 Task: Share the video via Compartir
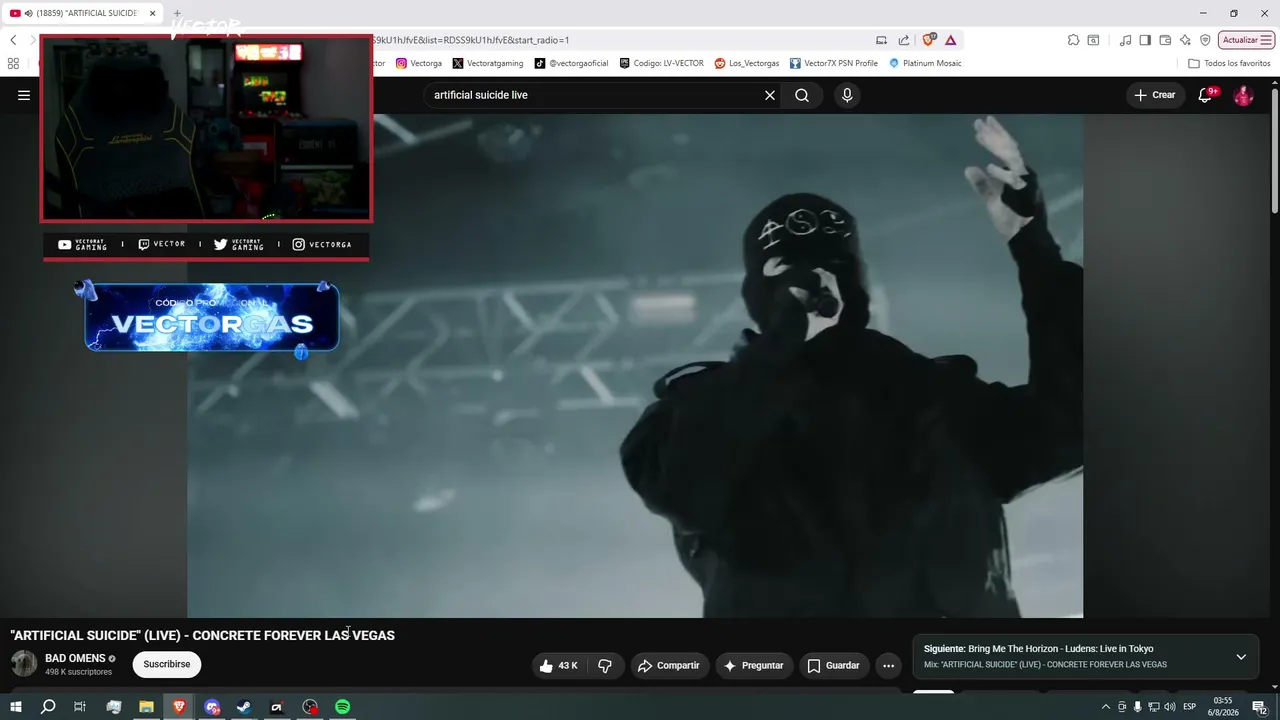[669, 666]
